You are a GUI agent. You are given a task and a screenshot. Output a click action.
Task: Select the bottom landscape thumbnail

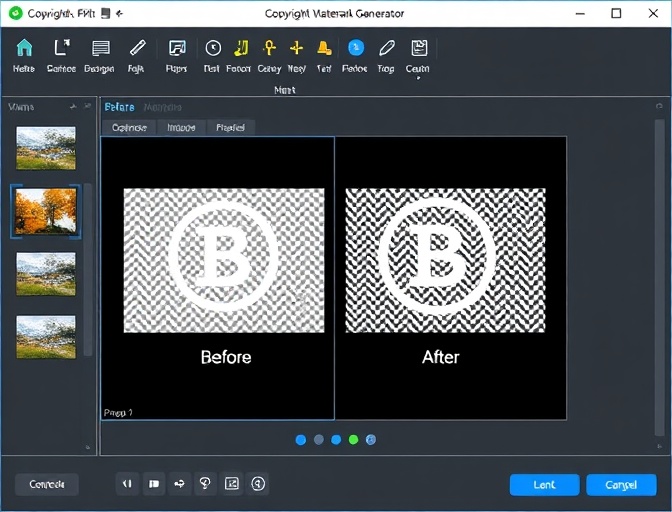(46, 337)
